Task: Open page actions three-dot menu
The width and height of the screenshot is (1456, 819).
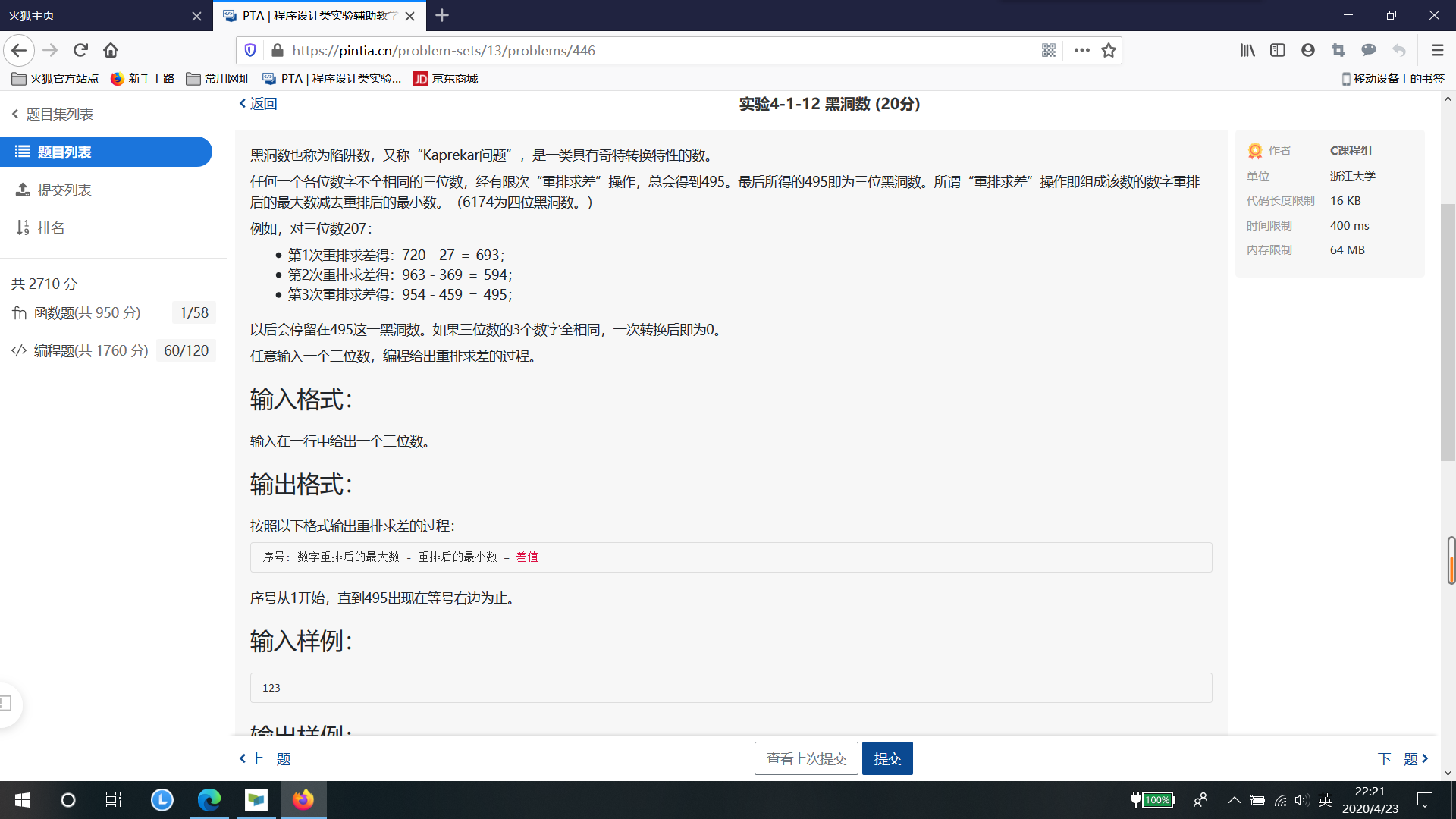Action: [1082, 50]
